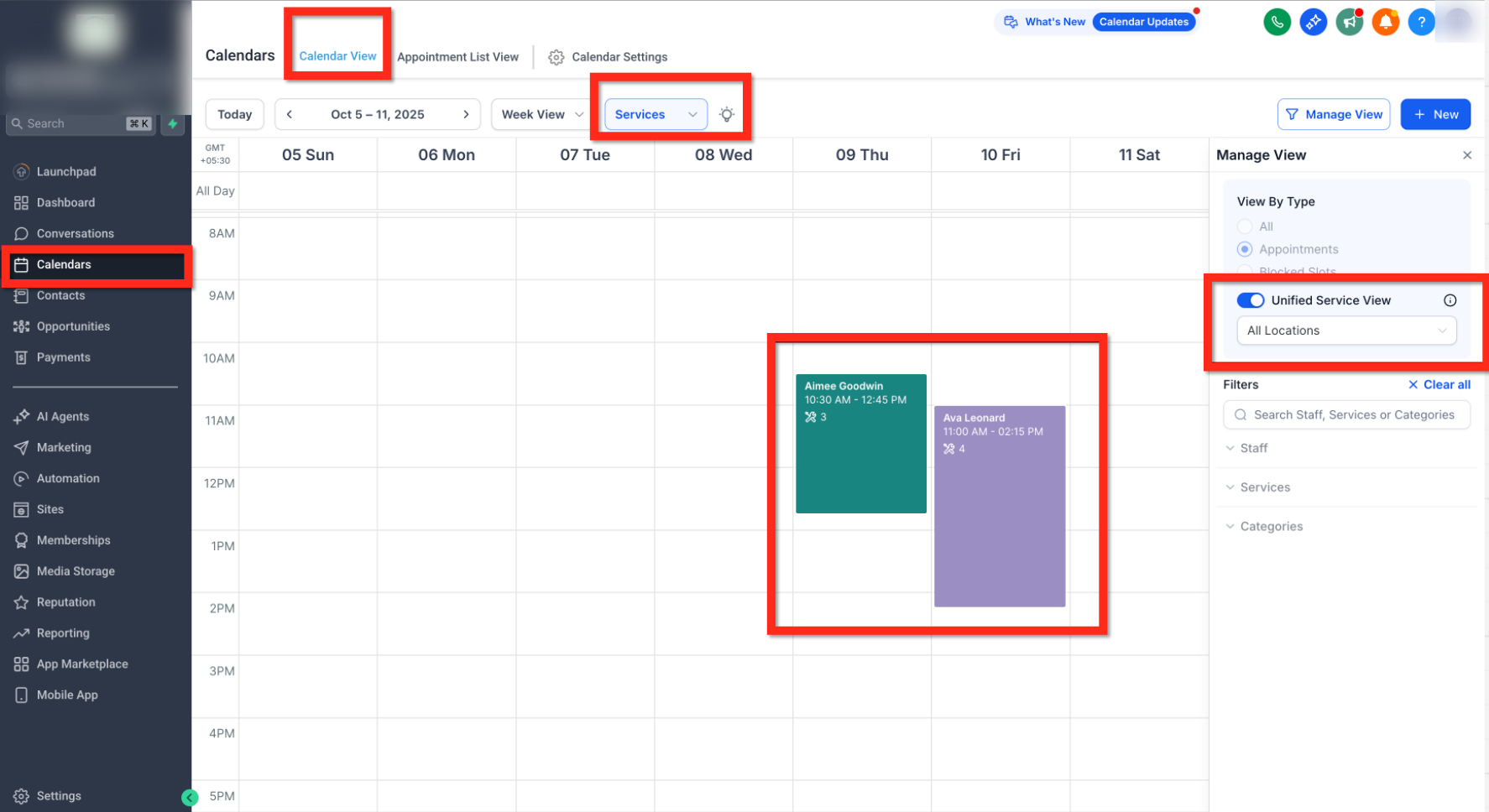1489x812 pixels.
Task: Switch to Calendar View tab
Action: click(x=337, y=56)
